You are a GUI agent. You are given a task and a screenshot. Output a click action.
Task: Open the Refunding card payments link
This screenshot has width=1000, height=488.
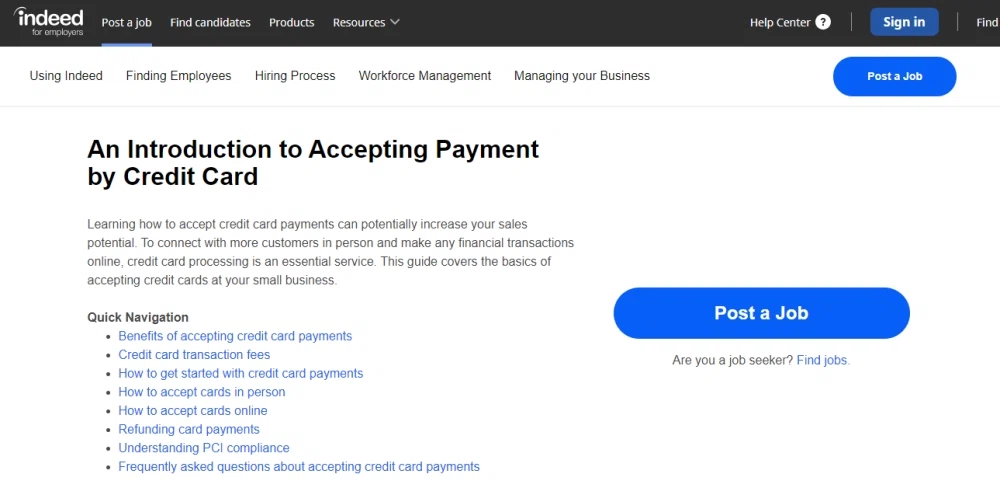pyautogui.click(x=189, y=429)
